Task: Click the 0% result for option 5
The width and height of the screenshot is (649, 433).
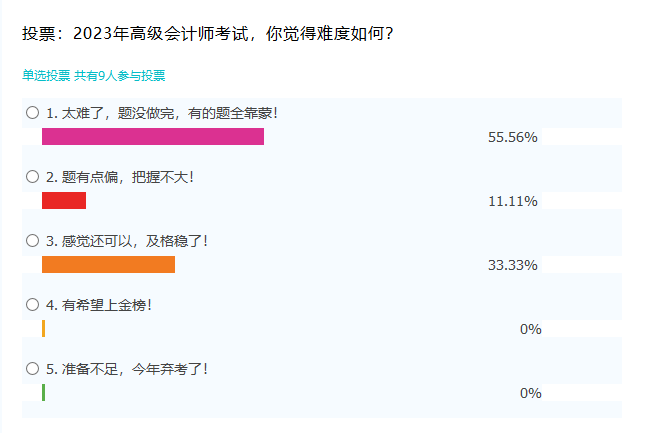Action: (530, 393)
